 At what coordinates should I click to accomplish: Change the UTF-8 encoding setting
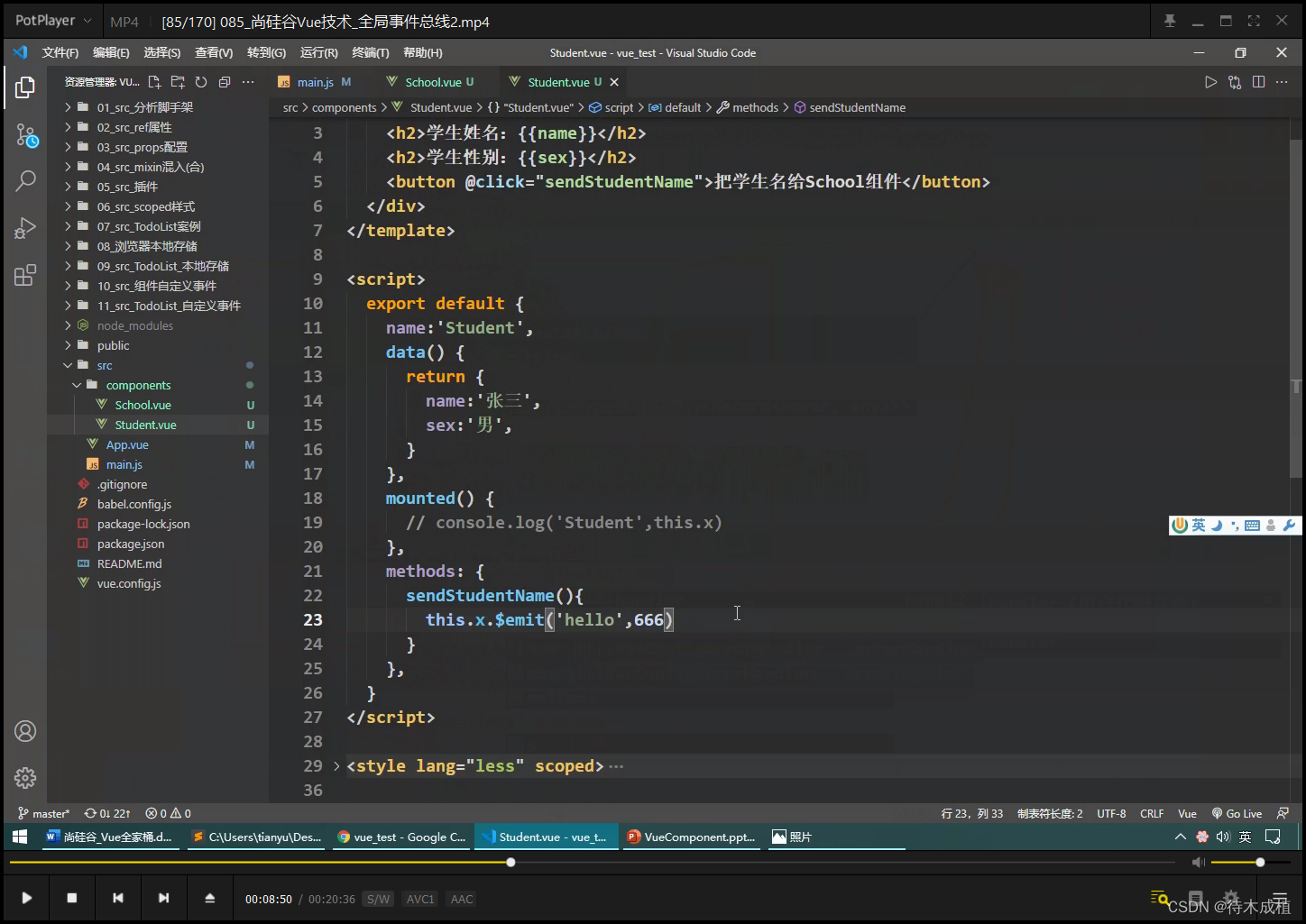point(1111,813)
